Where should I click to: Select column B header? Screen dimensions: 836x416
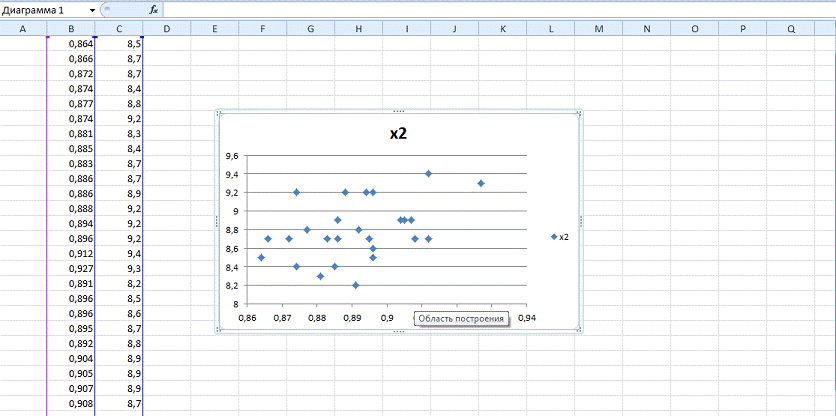coord(71,29)
